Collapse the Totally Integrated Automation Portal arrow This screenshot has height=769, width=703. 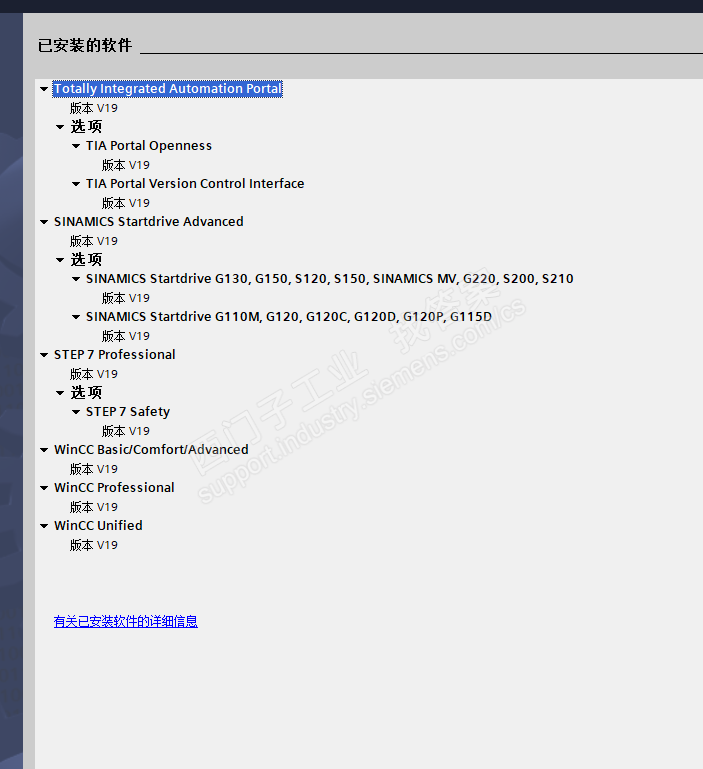click(44, 89)
